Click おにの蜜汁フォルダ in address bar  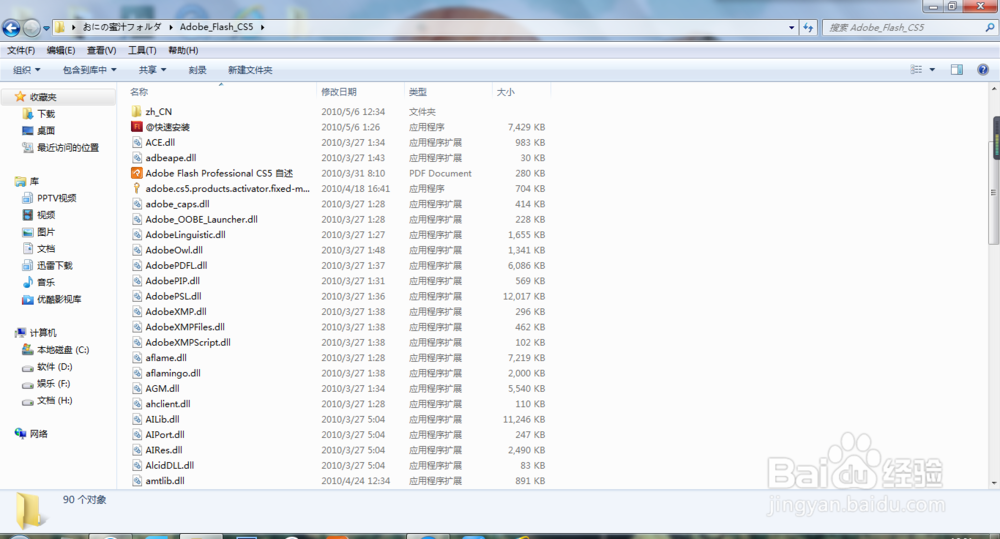(x=122, y=27)
